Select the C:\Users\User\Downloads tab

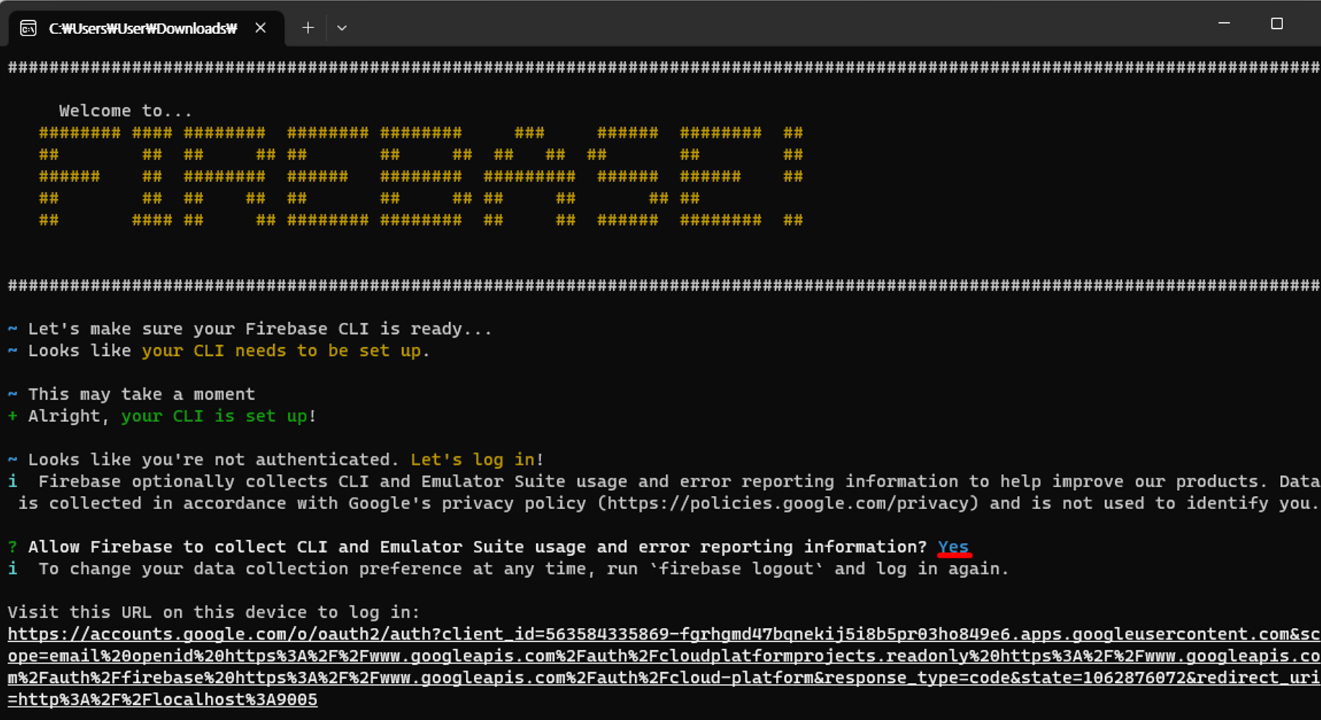[x=147, y=28]
